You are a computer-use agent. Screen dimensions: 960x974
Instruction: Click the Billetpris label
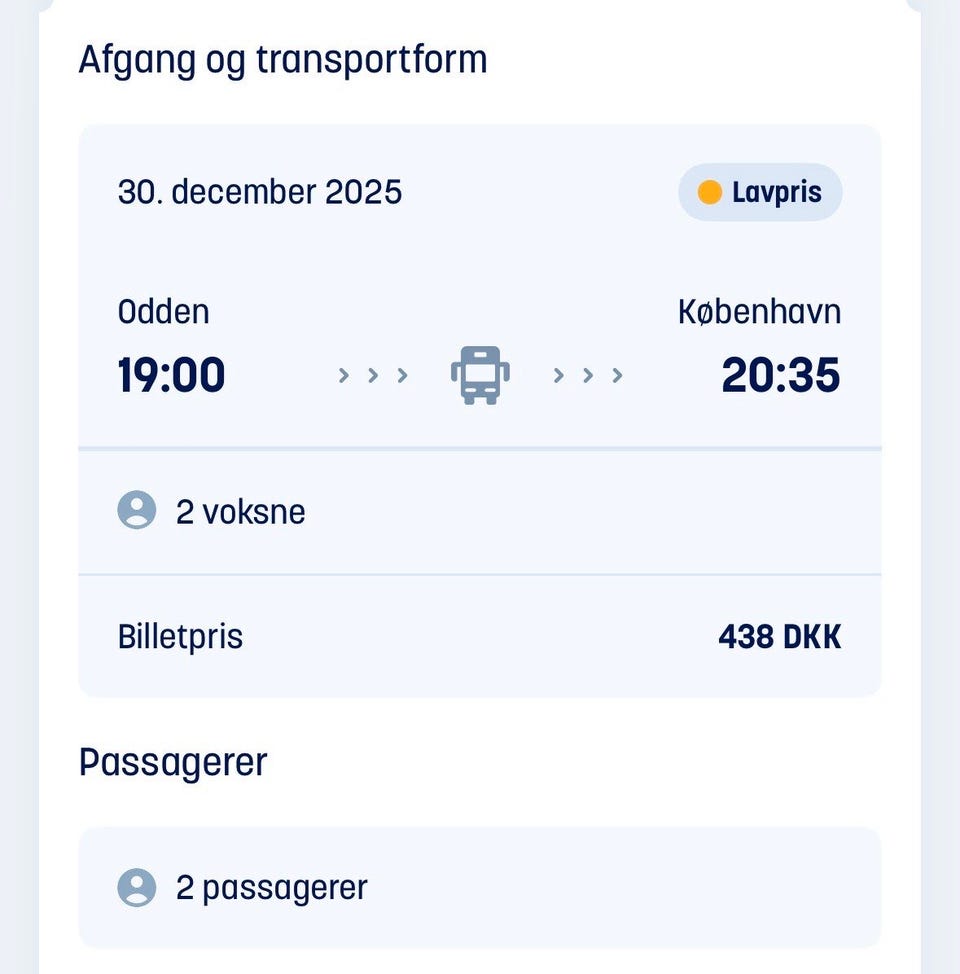(181, 637)
